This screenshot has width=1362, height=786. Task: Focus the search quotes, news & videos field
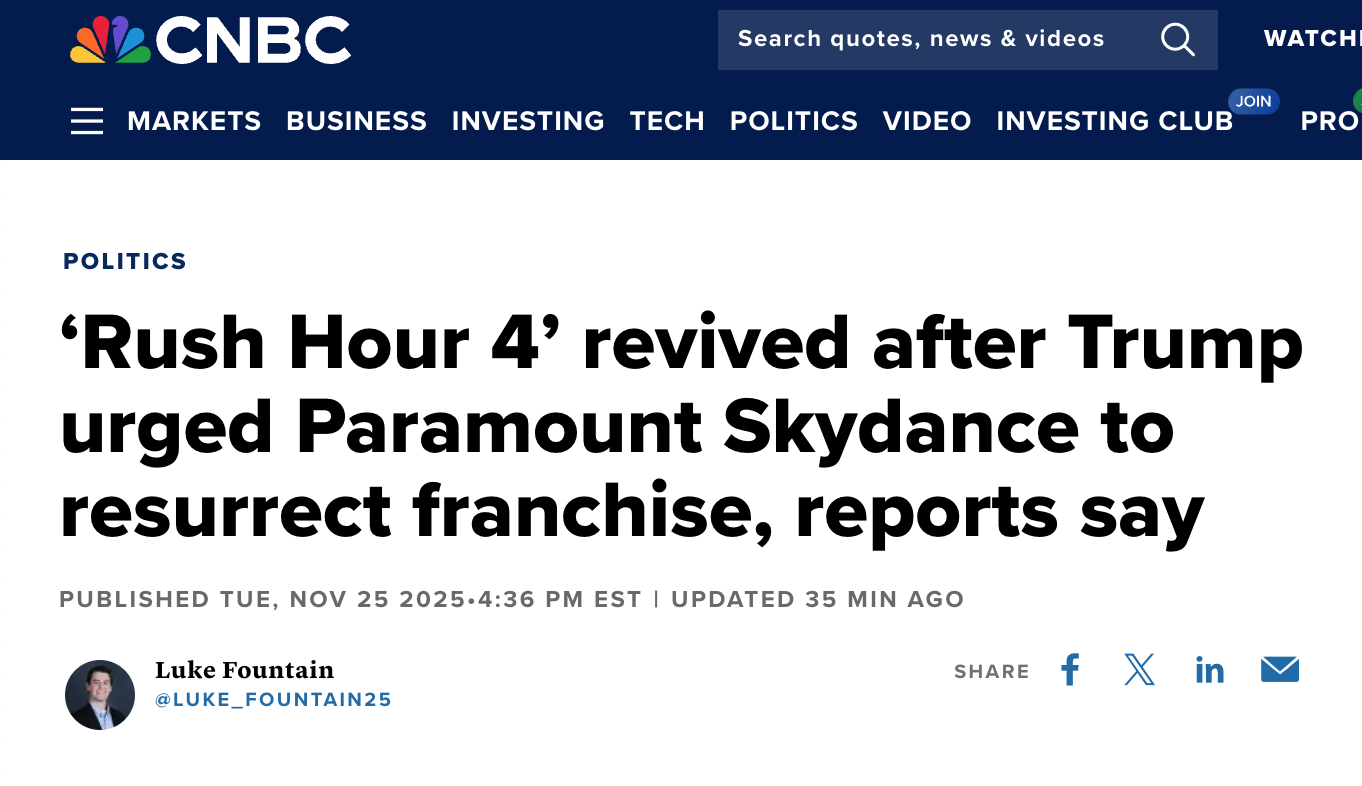[920, 40]
